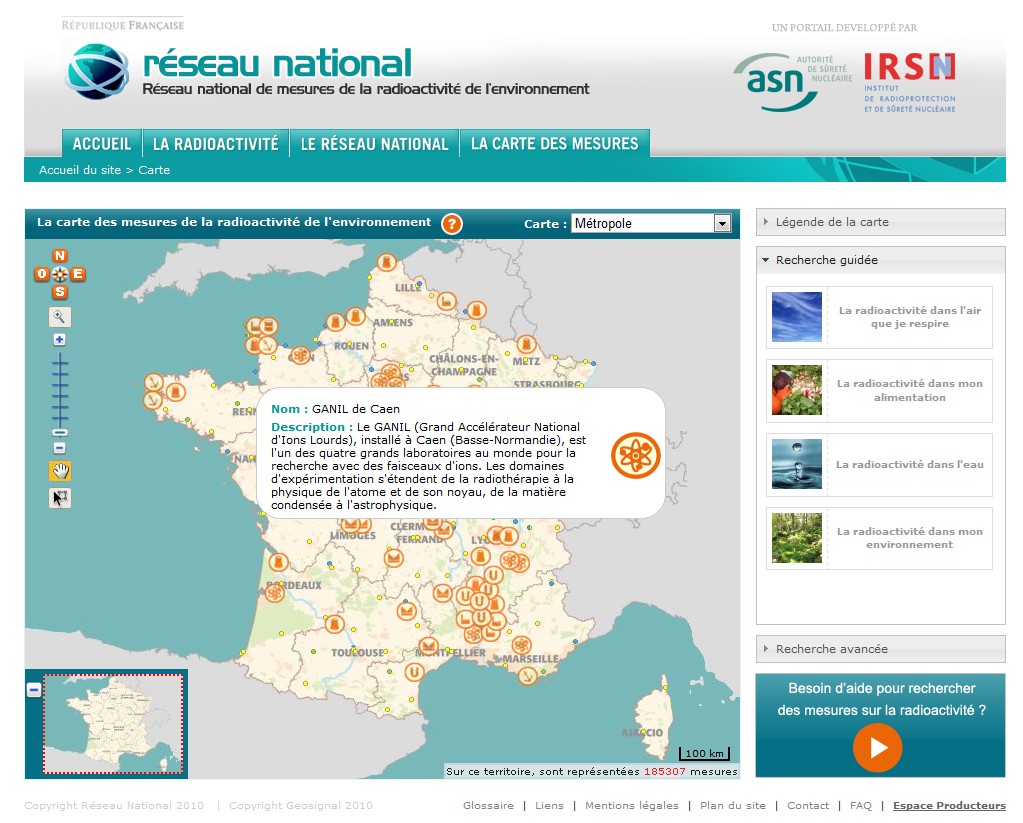The width and height of the screenshot is (1023, 823).
Task: Click the réseau national globe logo
Action: pyautogui.click(x=97, y=71)
